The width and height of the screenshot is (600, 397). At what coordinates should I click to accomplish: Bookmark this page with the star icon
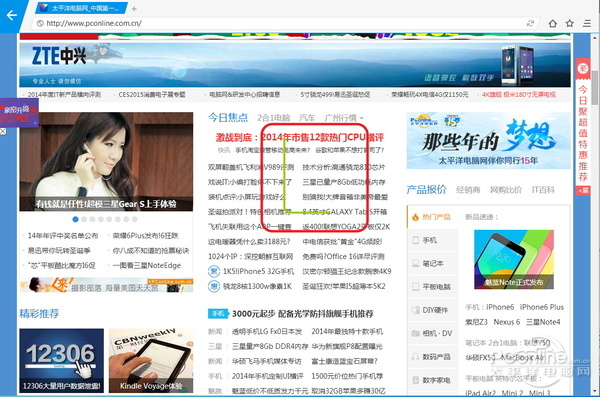tap(570, 23)
